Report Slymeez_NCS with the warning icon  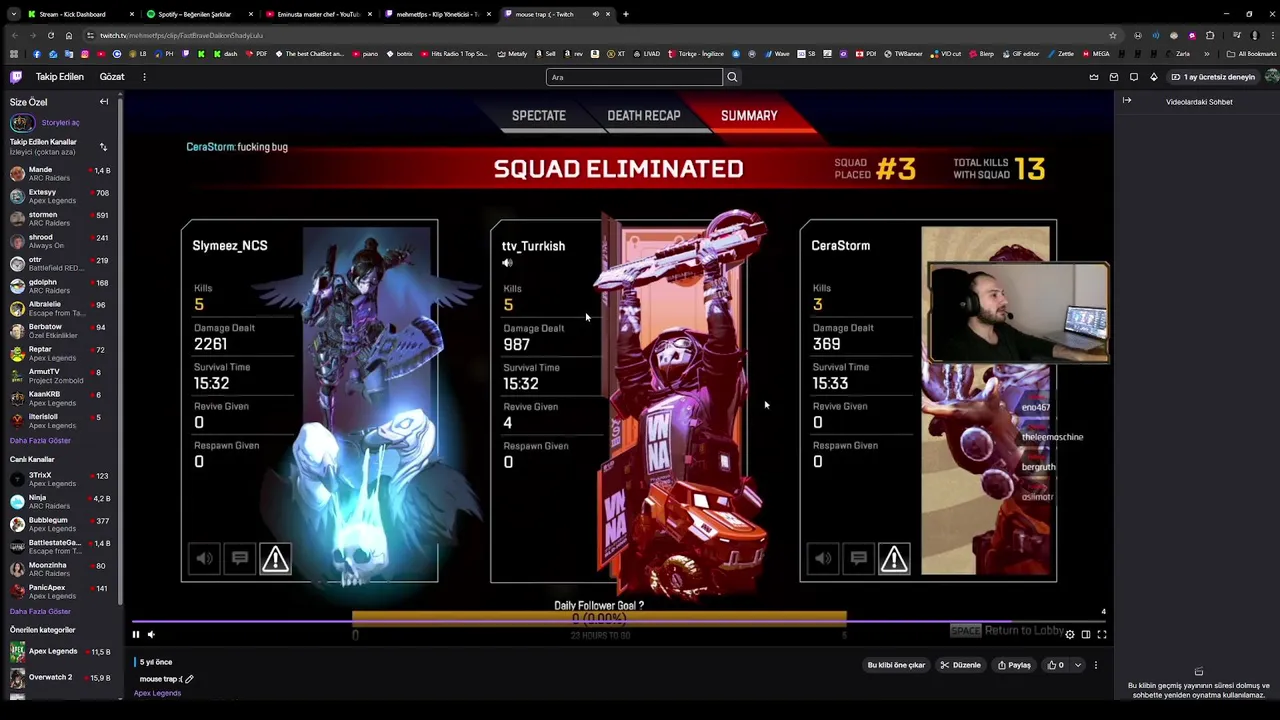click(275, 559)
